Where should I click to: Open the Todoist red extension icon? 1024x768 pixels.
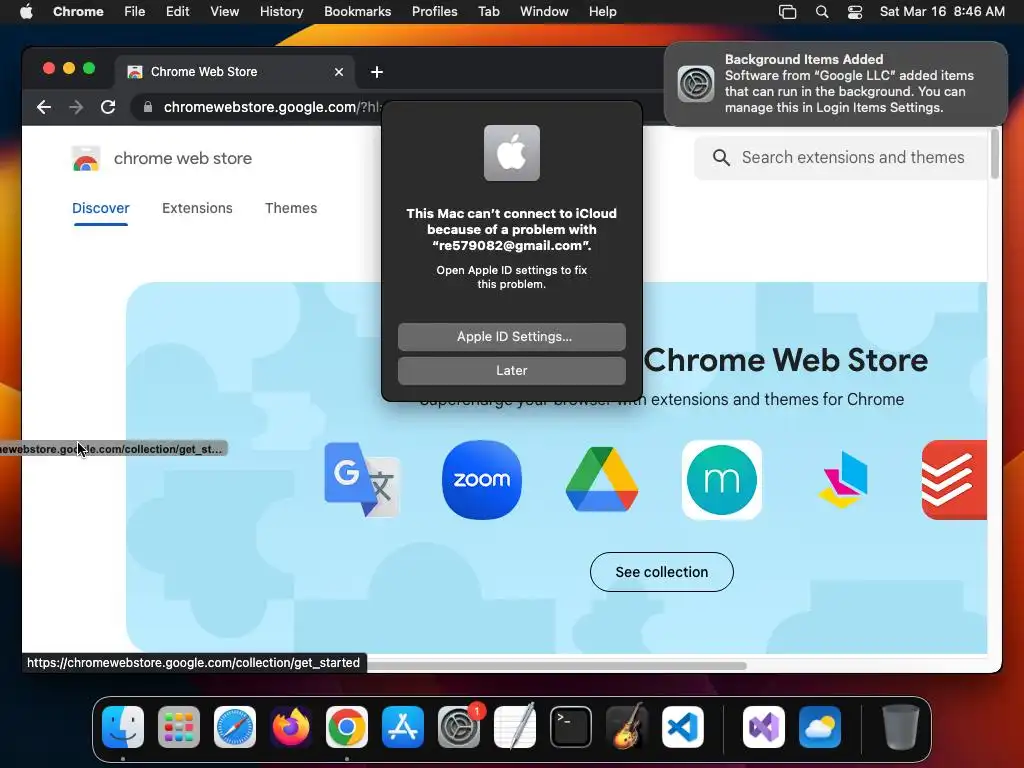954,480
